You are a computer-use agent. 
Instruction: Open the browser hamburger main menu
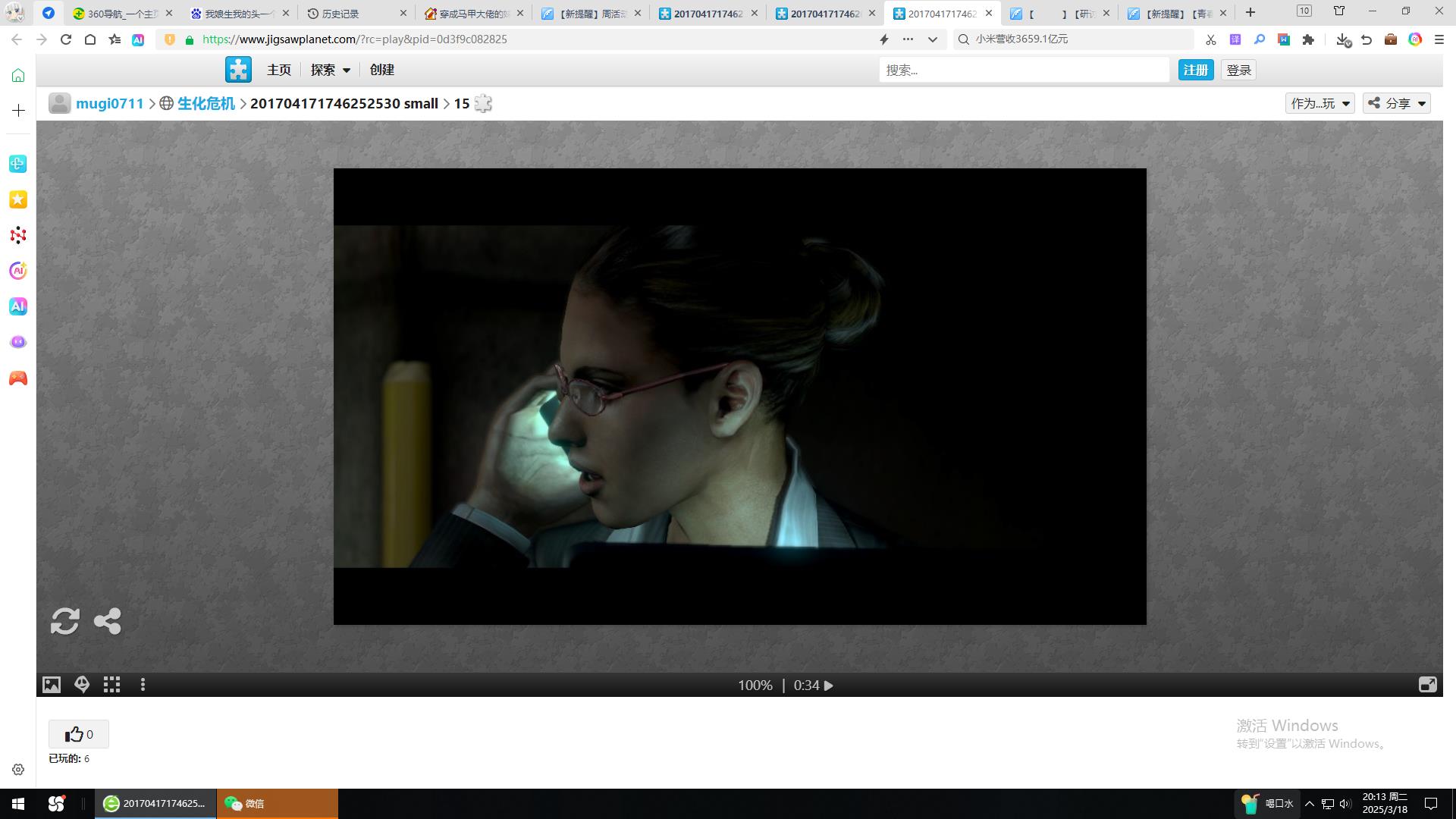(x=1439, y=39)
